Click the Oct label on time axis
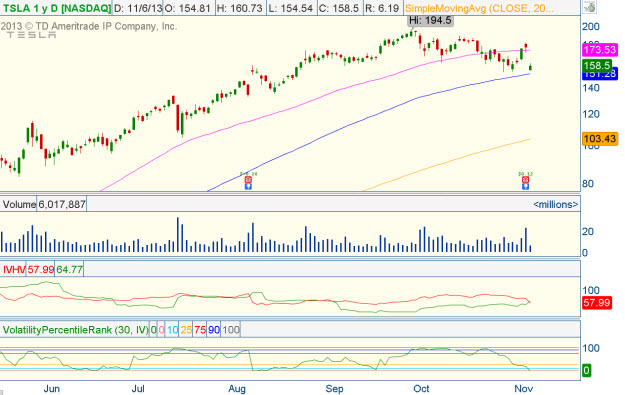Screen dimensions: 625x395 coord(421,389)
